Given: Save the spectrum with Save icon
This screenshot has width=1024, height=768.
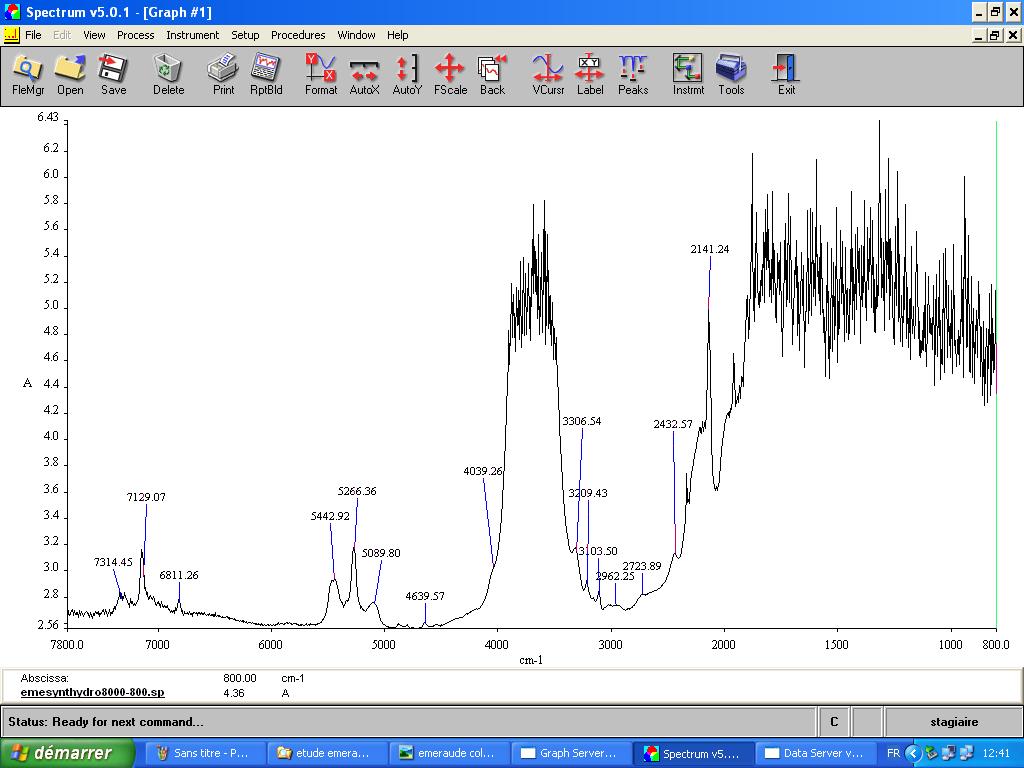Looking at the screenshot, I should [113, 74].
